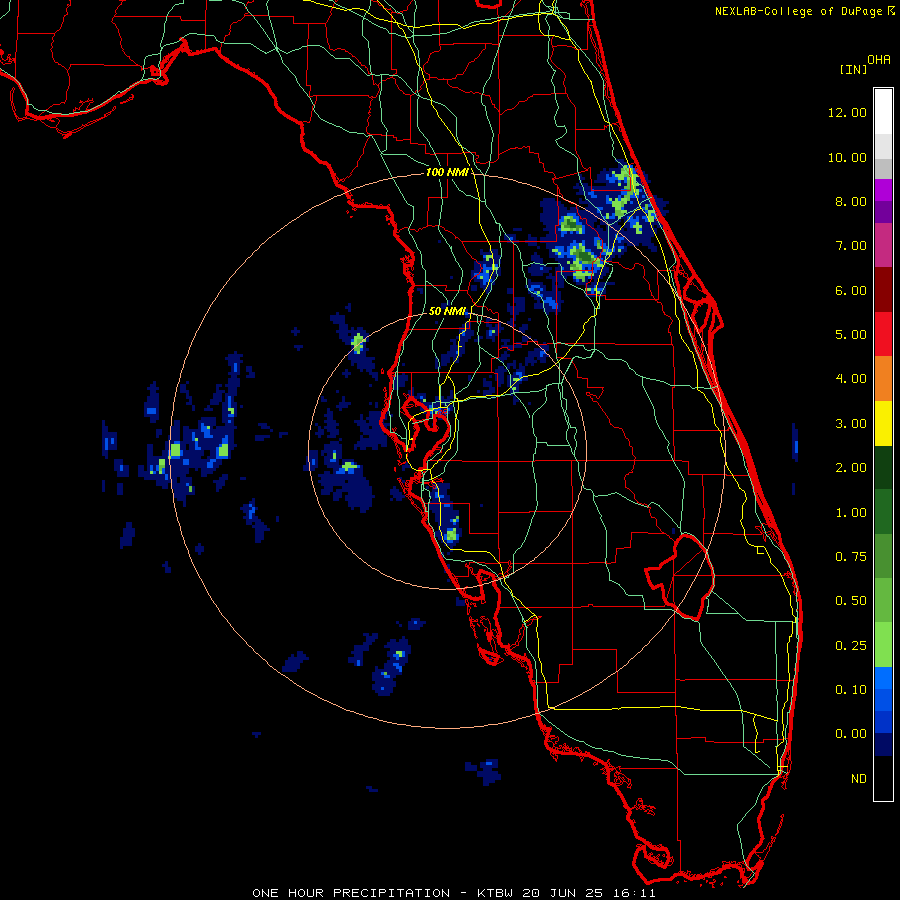Viewport: 900px width, 900px height.
Task: Click the 5.00 legend value
Action: [851, 335]
